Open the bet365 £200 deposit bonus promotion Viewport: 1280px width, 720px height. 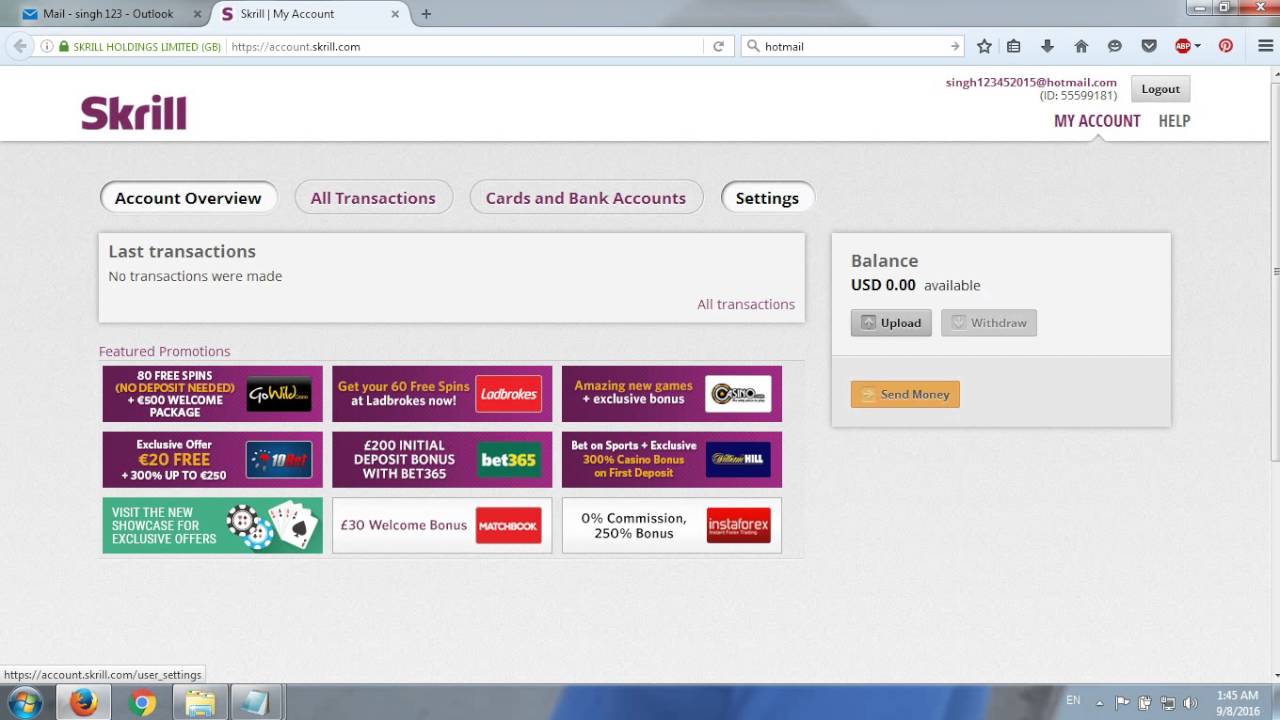(442, 460)
